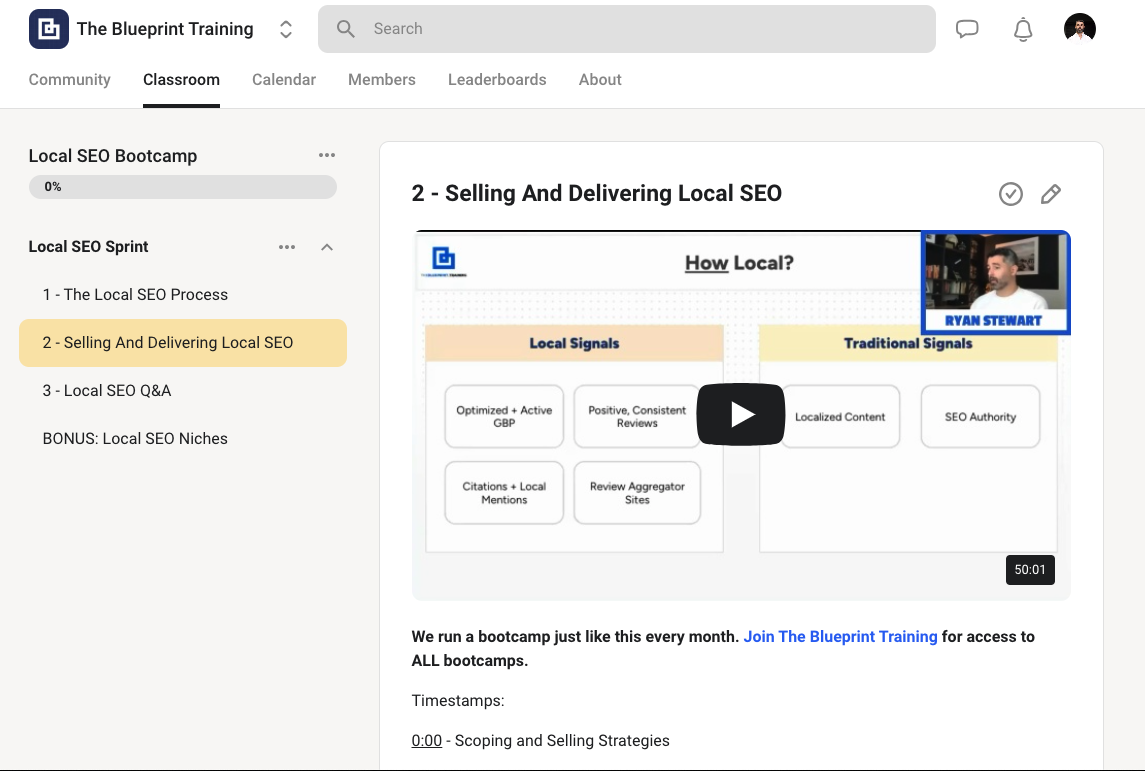
Task: Open the Leaderboards tab
Action: [497, 79]
